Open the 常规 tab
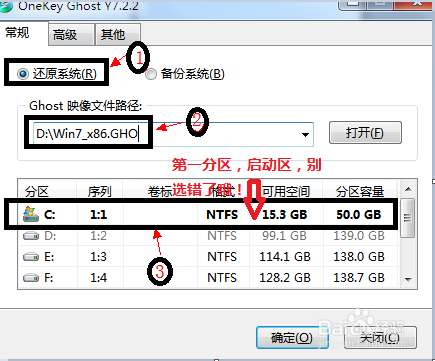The image size is (435, 361). pos(23,33)
